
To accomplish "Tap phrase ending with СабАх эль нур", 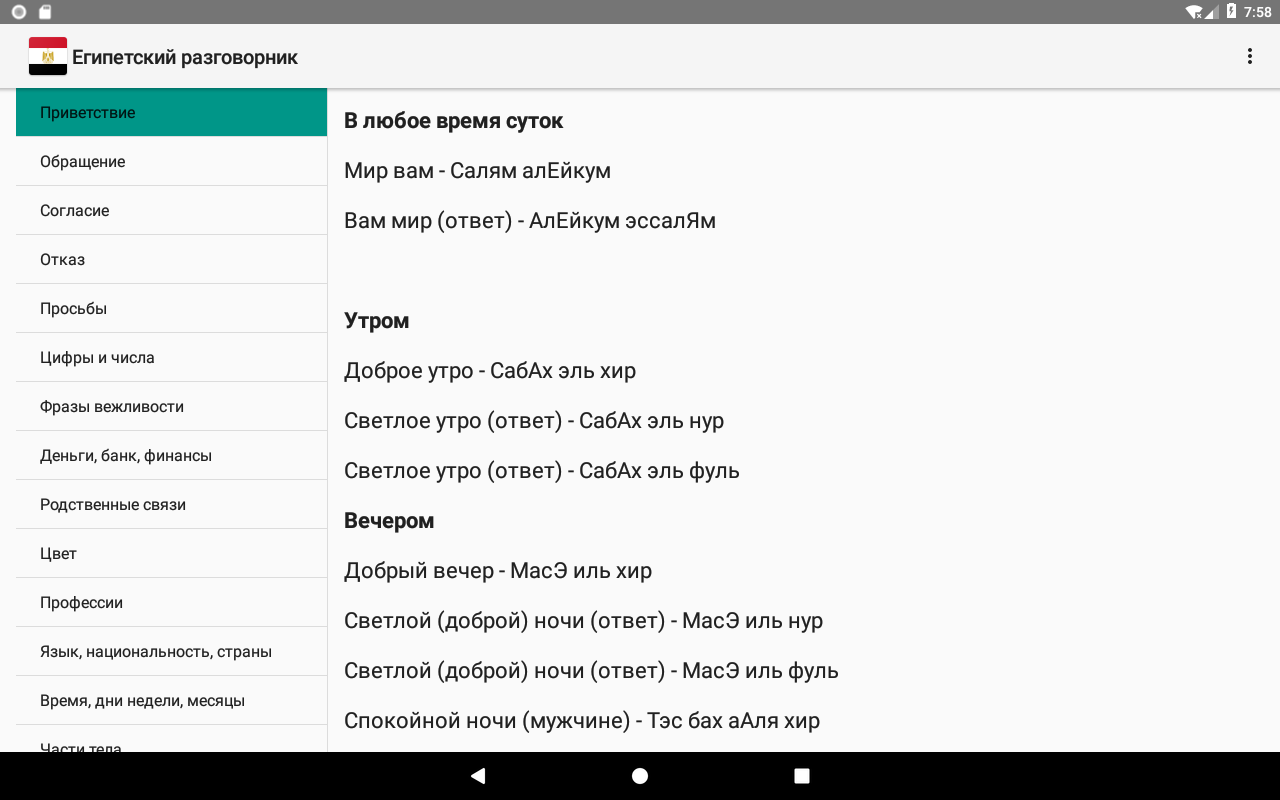I will point(534,421).
